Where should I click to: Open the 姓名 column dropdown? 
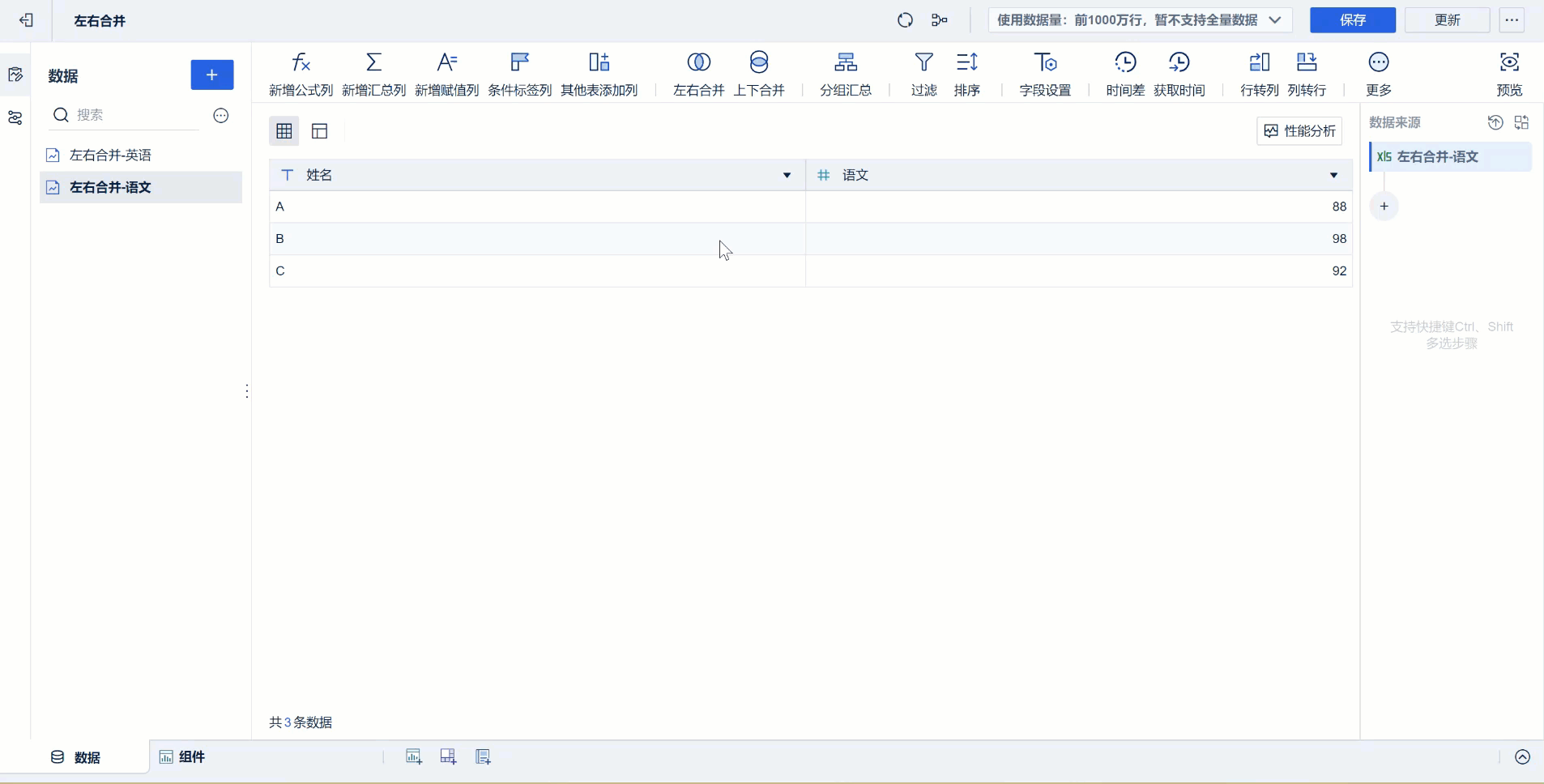785,175
